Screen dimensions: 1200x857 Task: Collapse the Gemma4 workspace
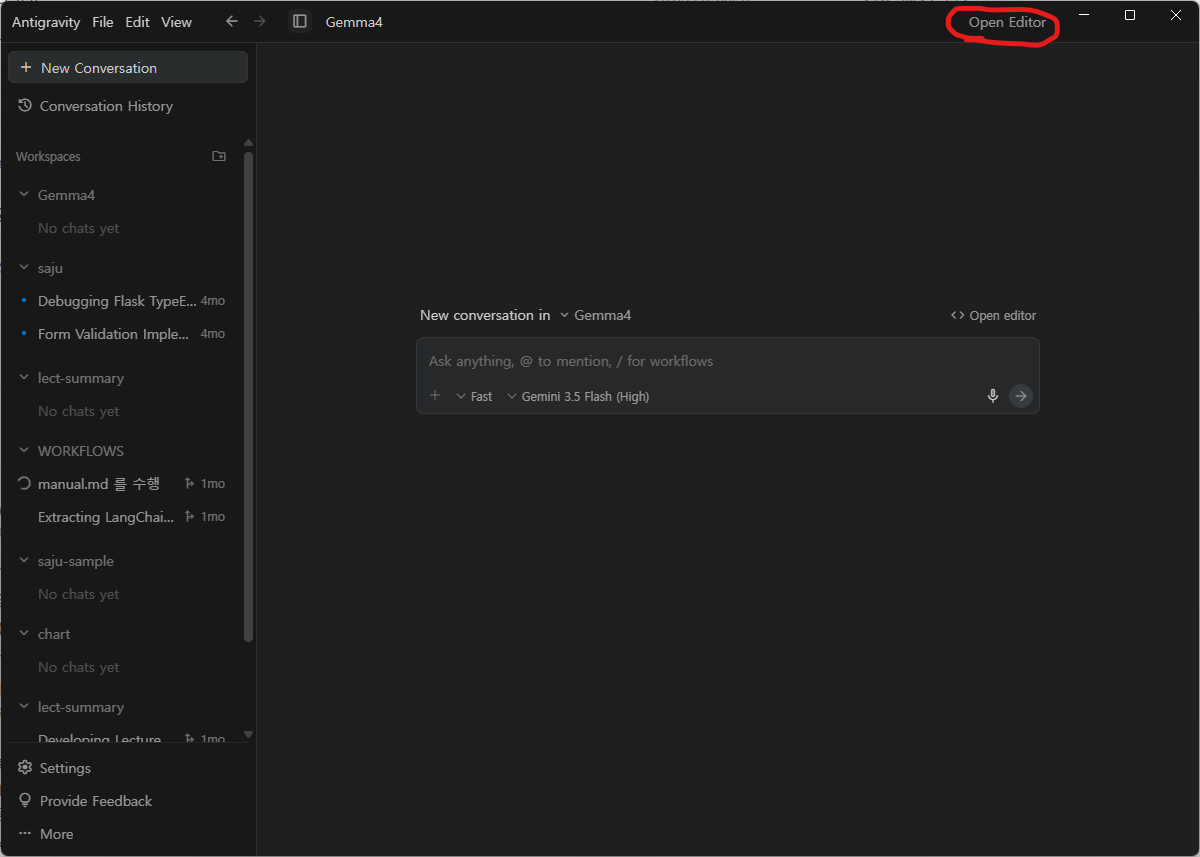(x=24, y=195)
